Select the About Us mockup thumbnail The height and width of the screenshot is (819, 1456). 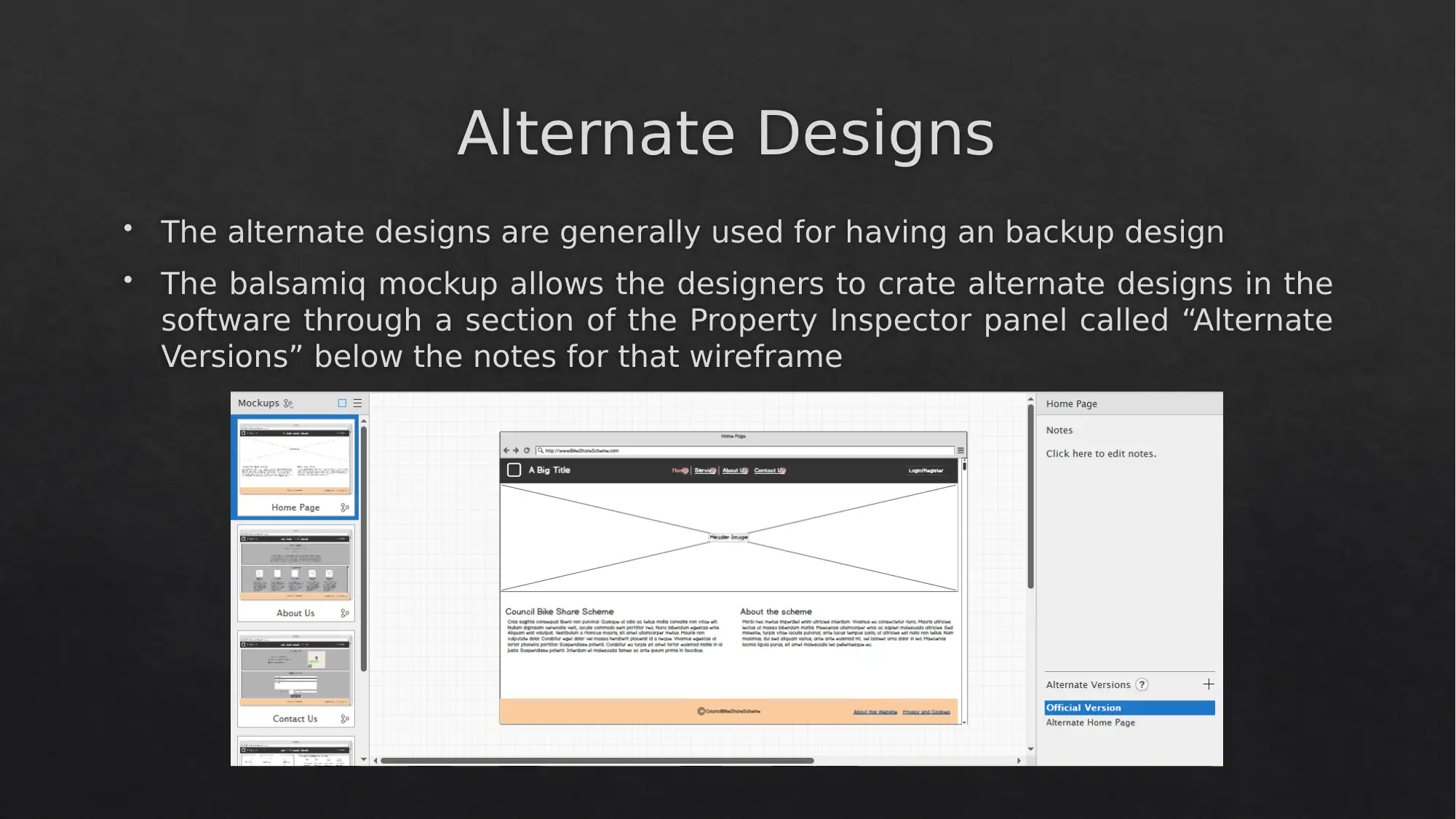[295, 573]
